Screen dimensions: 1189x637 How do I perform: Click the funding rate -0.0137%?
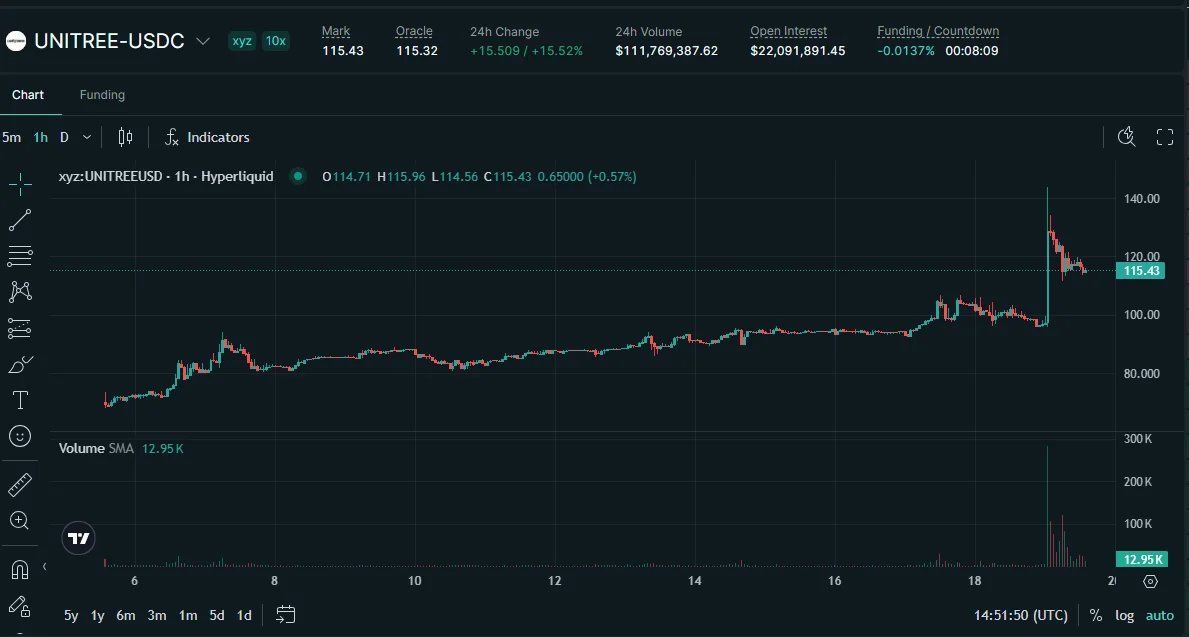point(906,51)
